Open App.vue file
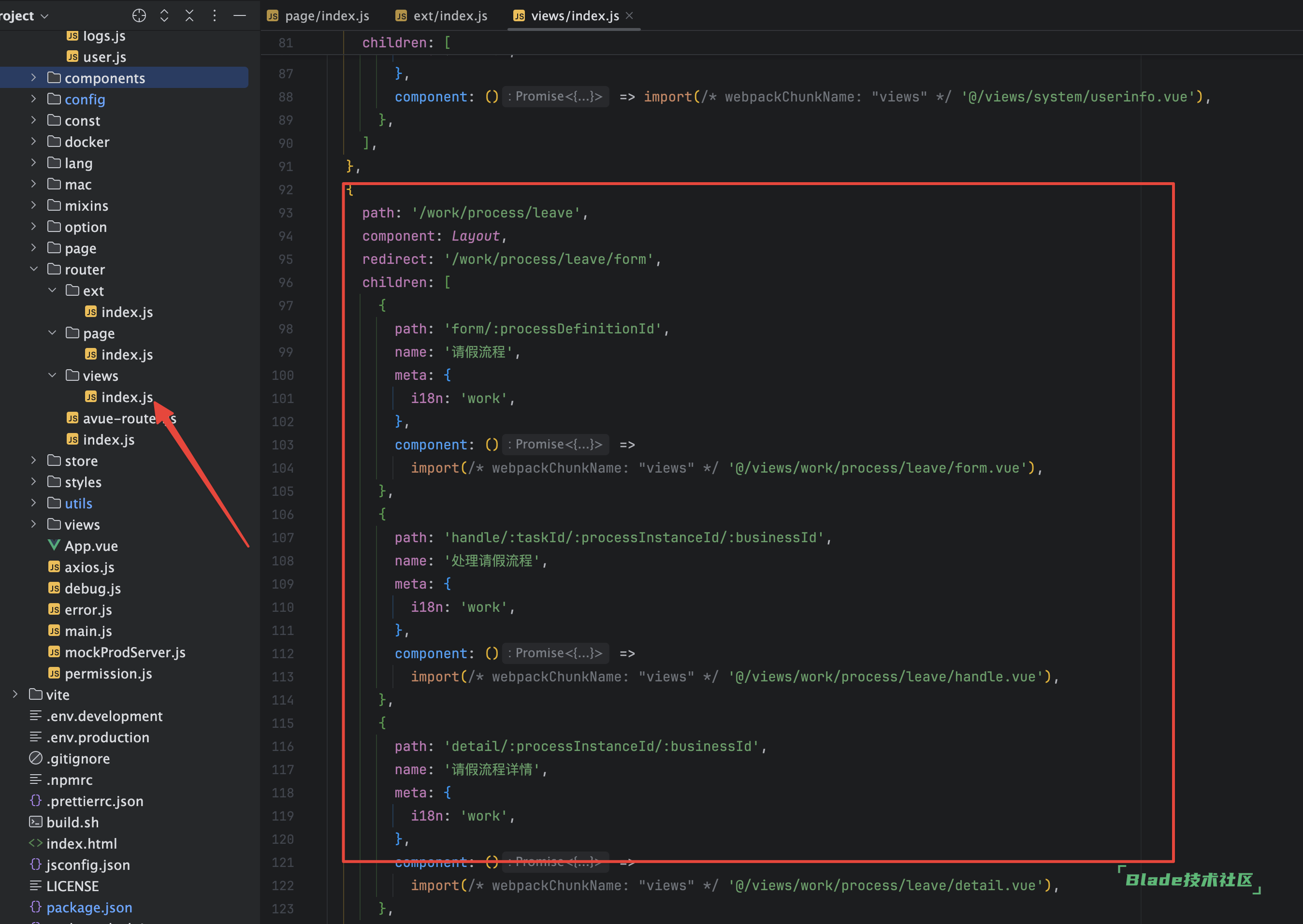Image resolution: width=1303 pixels, height=924 pixels. (x=83, y=546)
